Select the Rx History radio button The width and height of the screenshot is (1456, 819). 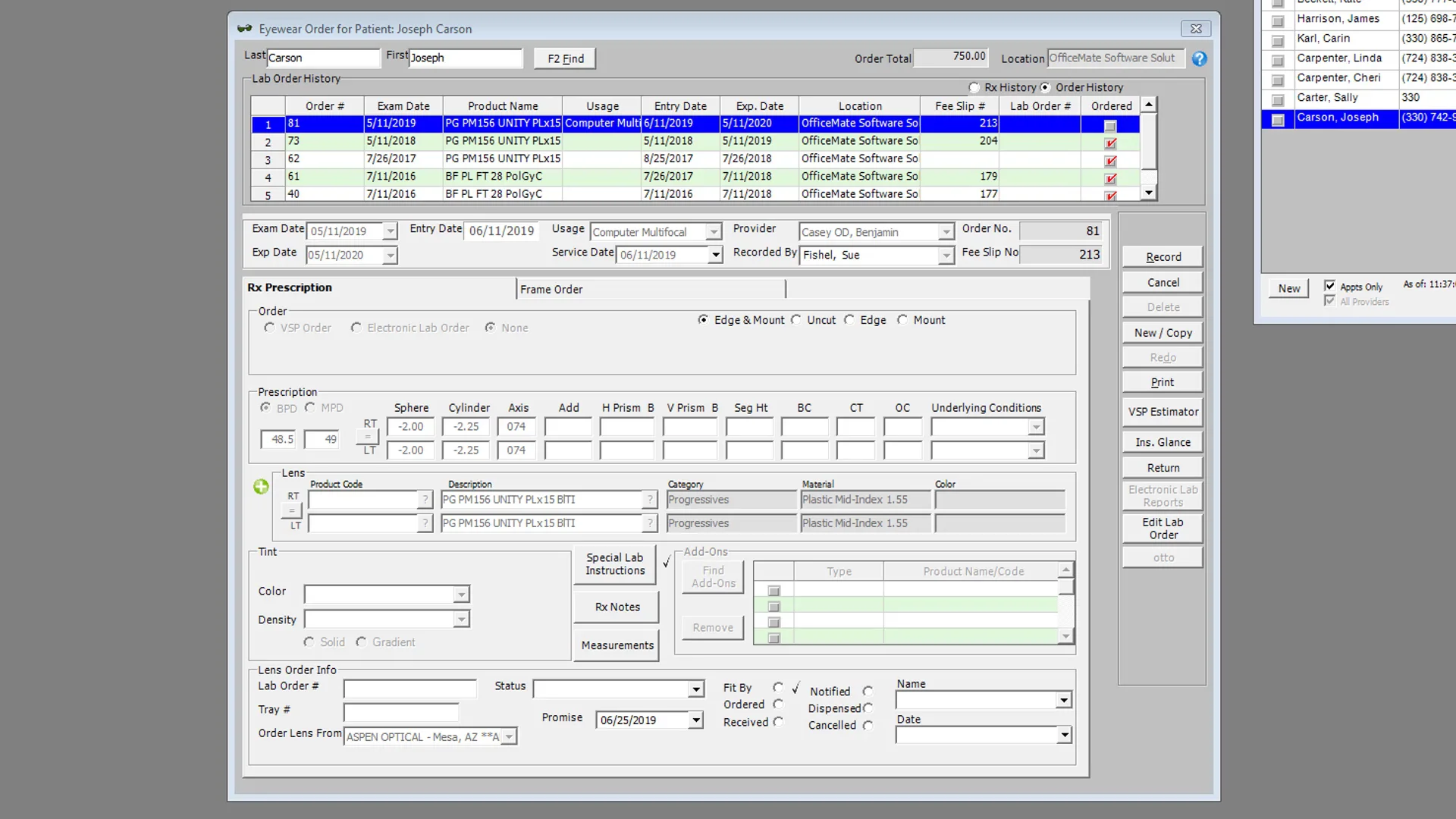point(974,87)
